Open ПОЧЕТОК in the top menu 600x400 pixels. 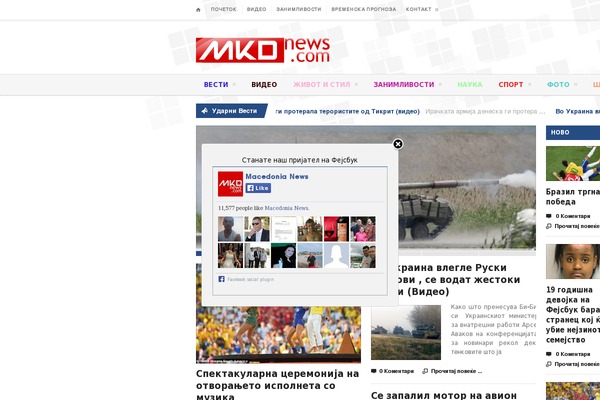point(223,9)
